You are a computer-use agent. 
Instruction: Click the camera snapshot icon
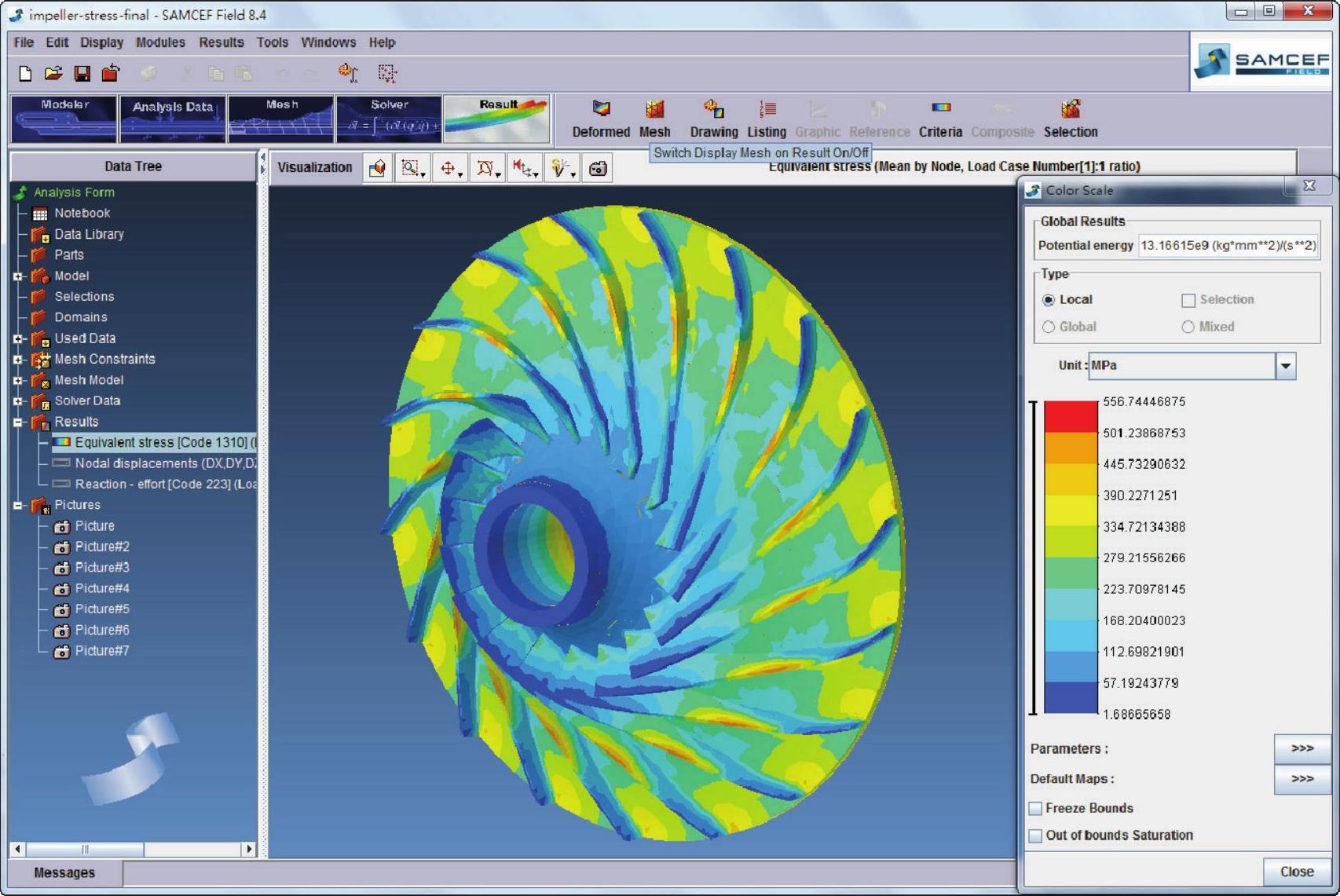point(598,168)
